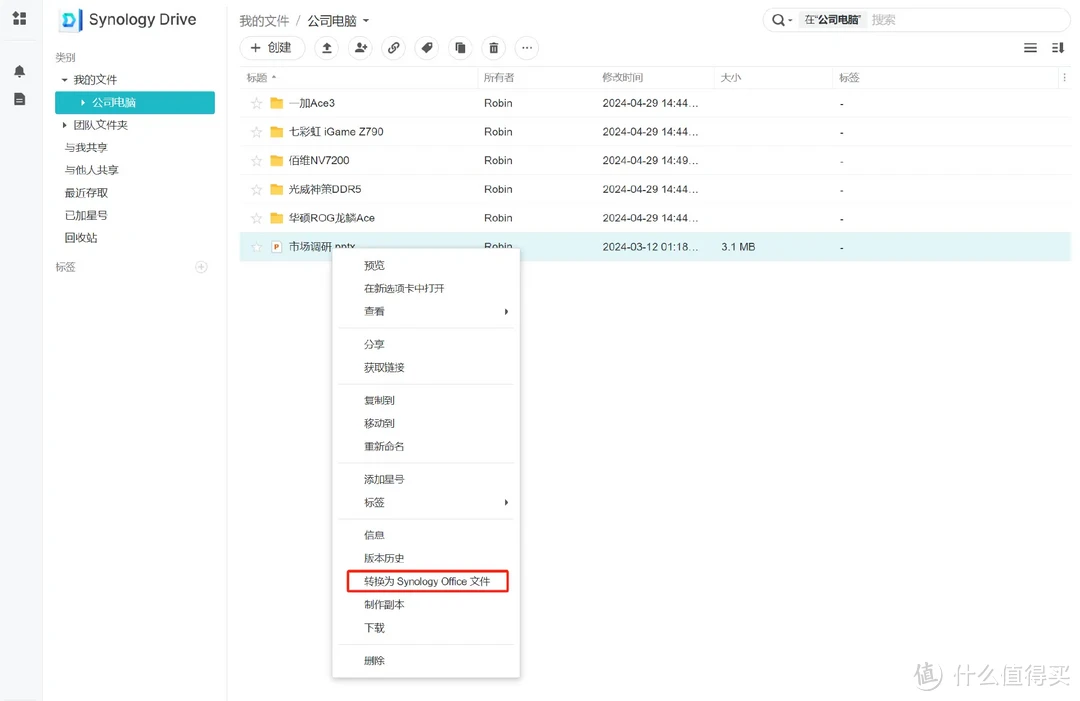Star the 华硕ROG龙鳞Ace folder
The width and height of the screenshot is (1080, 701).
pos(256,218)
